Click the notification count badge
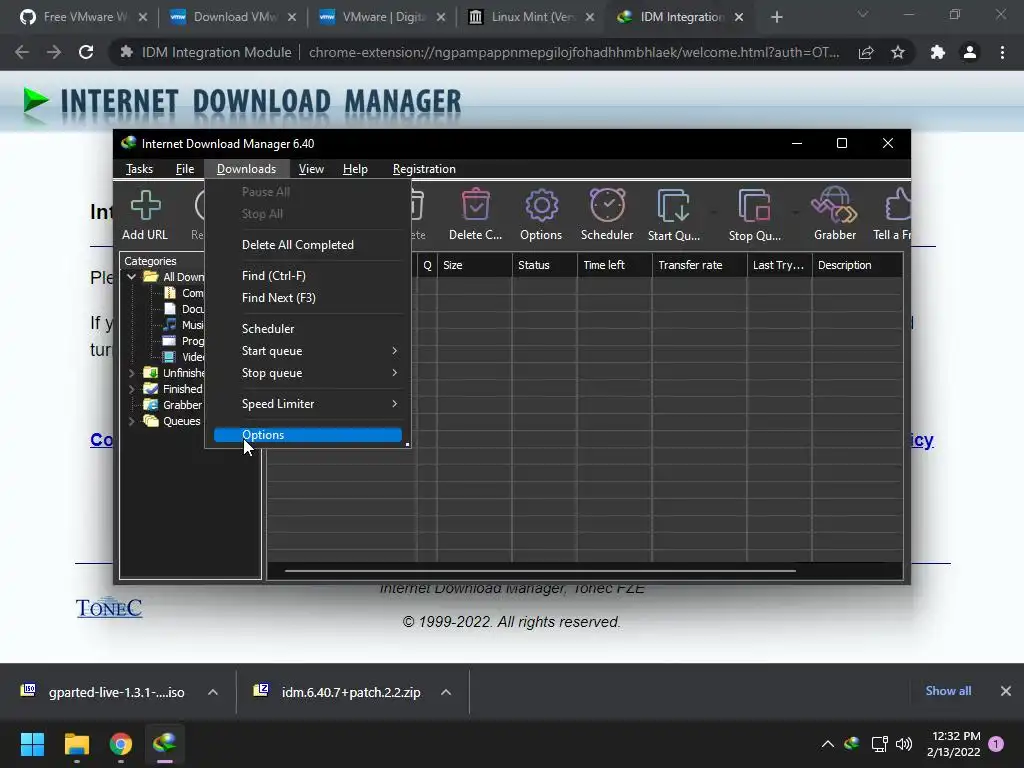Image resolution: width=1024 pixels, height=768 pixels. [996, 743]
